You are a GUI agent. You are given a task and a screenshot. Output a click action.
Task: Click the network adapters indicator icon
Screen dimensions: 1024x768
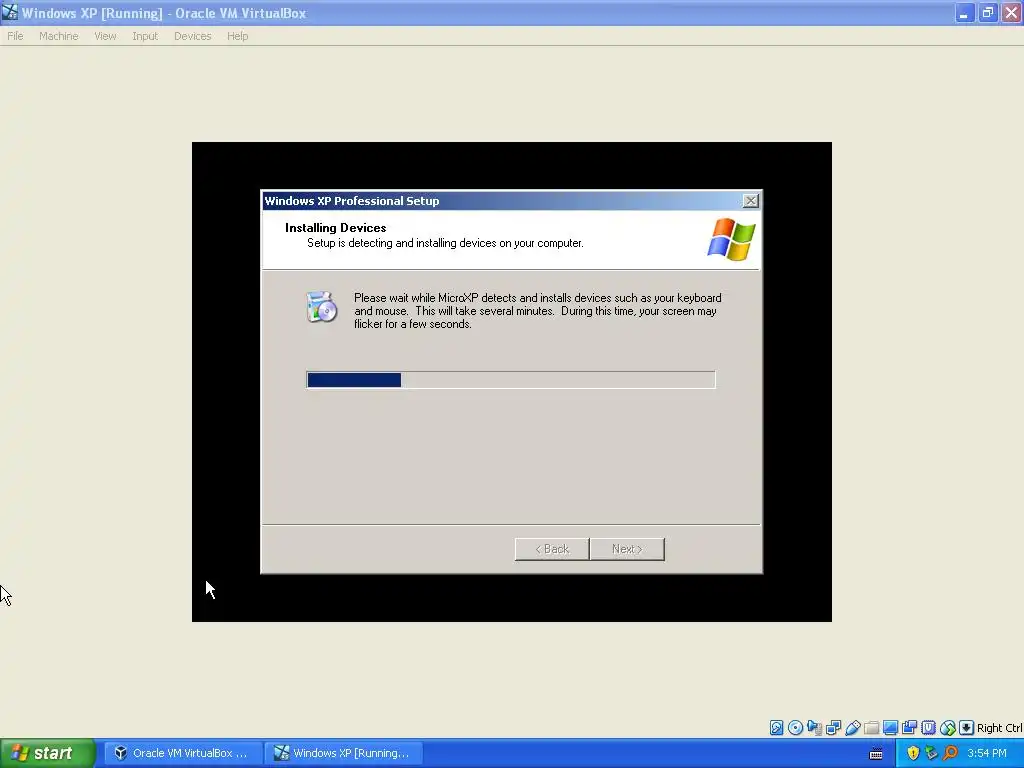833,728
